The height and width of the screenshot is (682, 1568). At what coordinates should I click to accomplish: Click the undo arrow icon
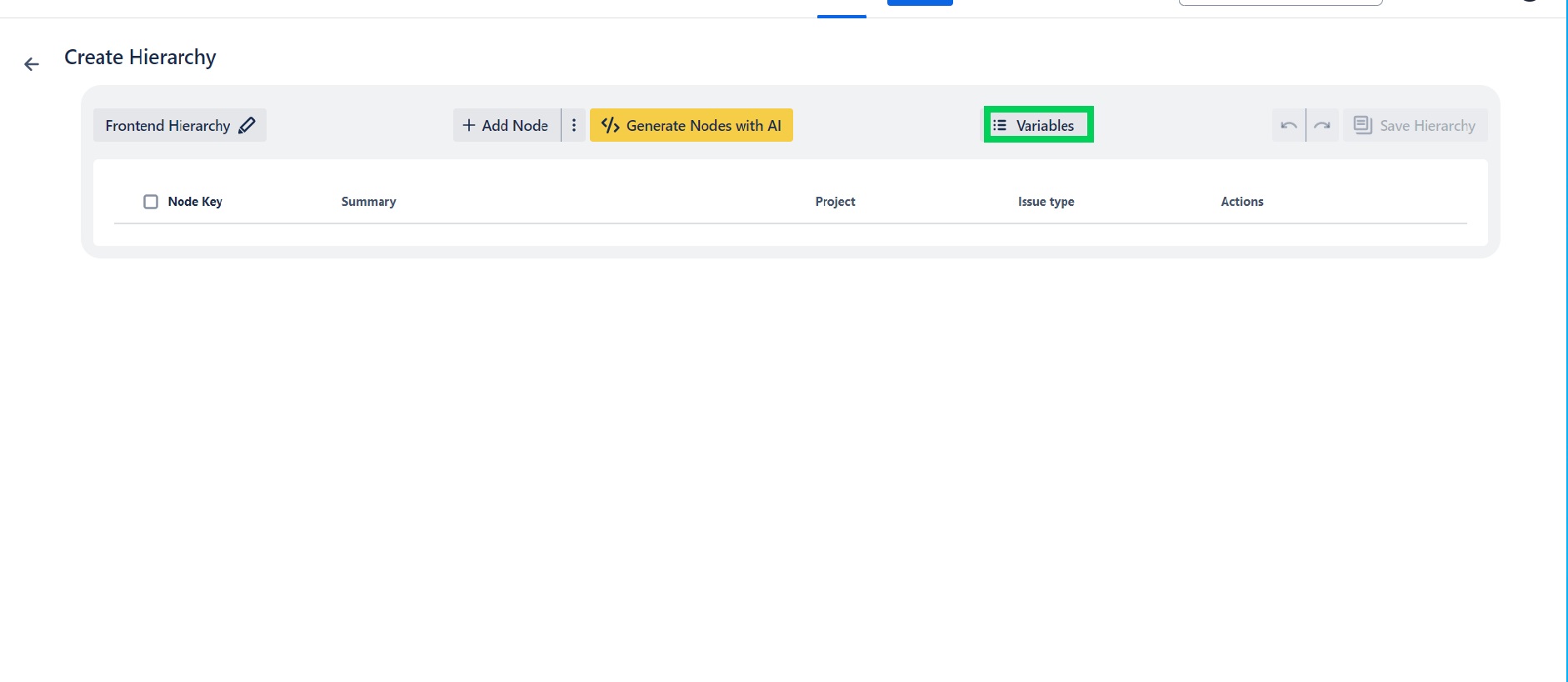tap(1288, 125)
